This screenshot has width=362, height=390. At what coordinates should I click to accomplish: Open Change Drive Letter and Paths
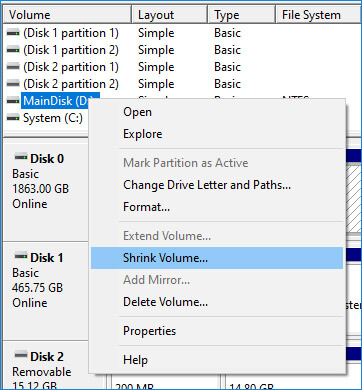(217, 185)
